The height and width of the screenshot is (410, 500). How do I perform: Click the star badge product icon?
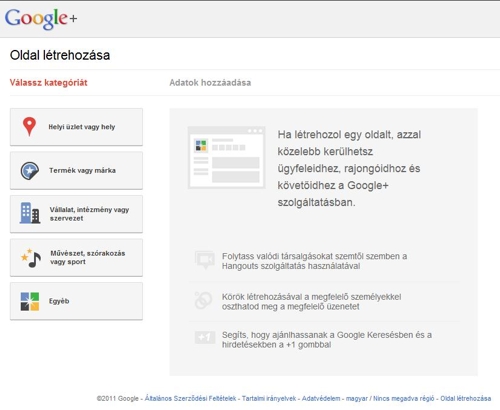[30, 171]
